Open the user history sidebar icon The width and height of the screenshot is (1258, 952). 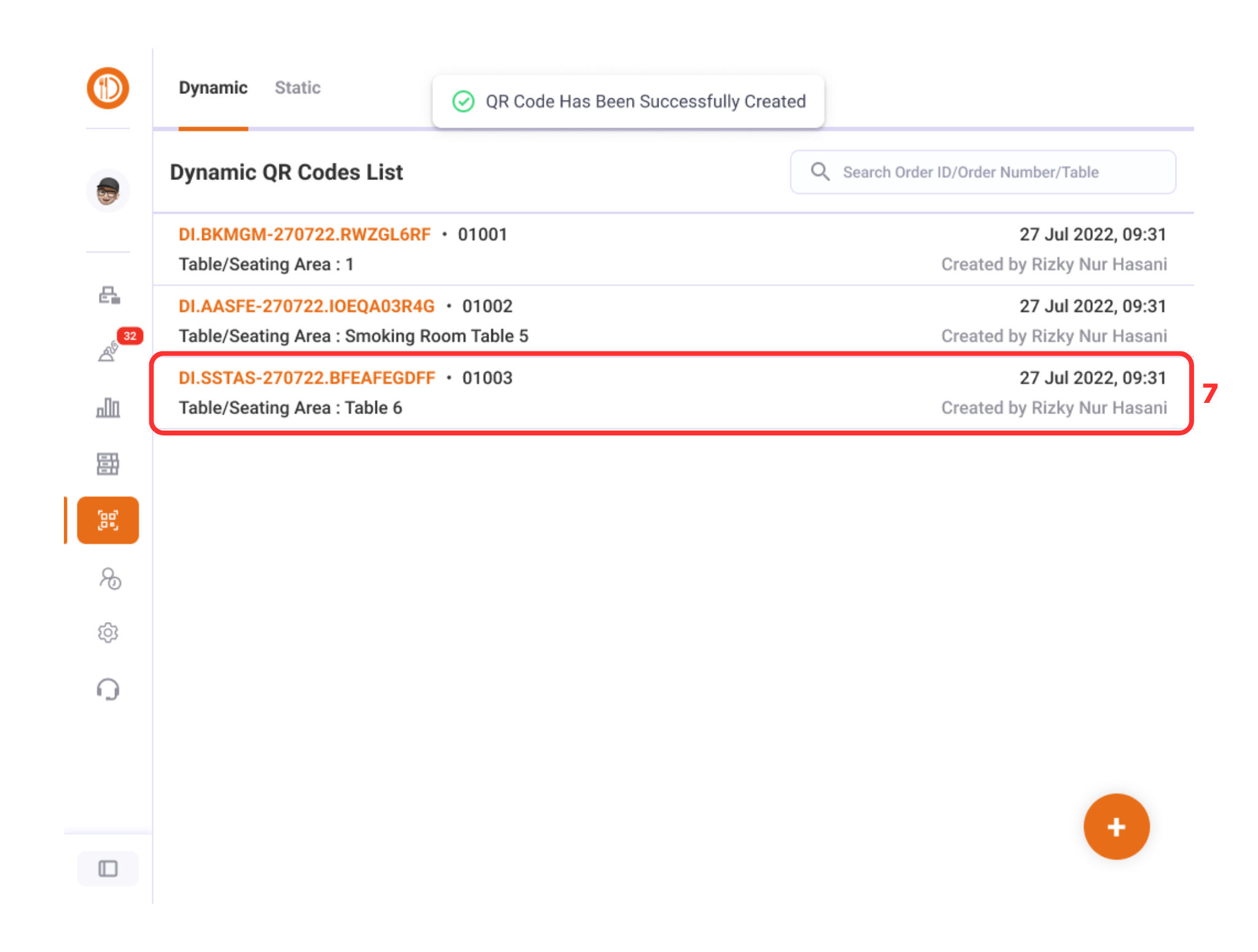tap(109, 579)
